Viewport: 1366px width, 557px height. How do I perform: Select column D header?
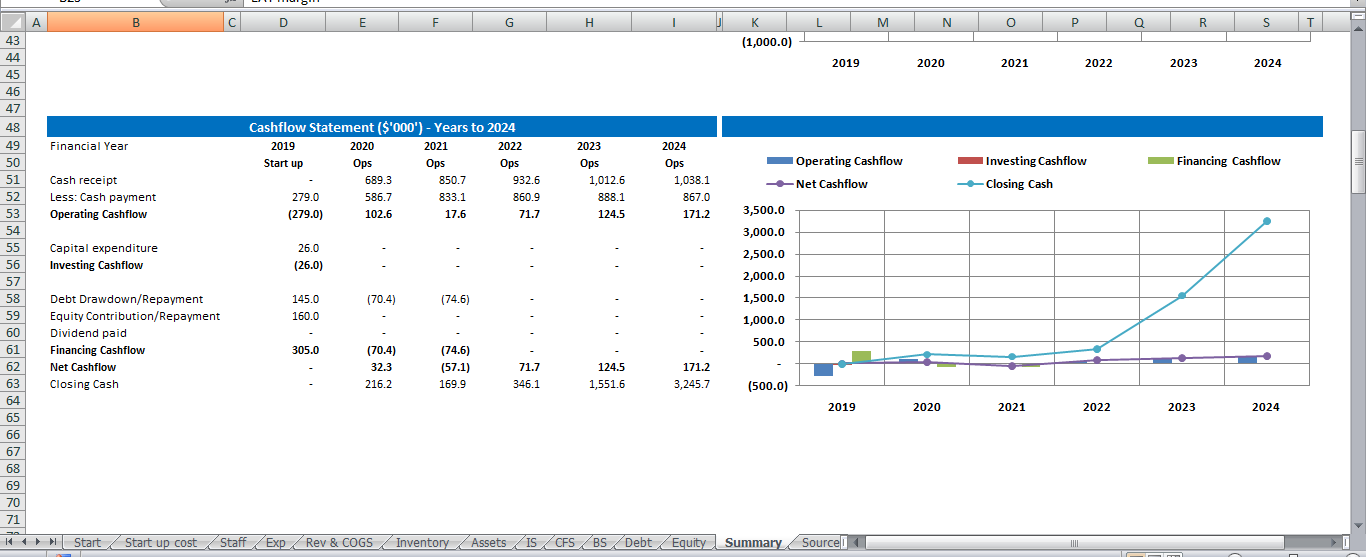click(x=283, y=22)
